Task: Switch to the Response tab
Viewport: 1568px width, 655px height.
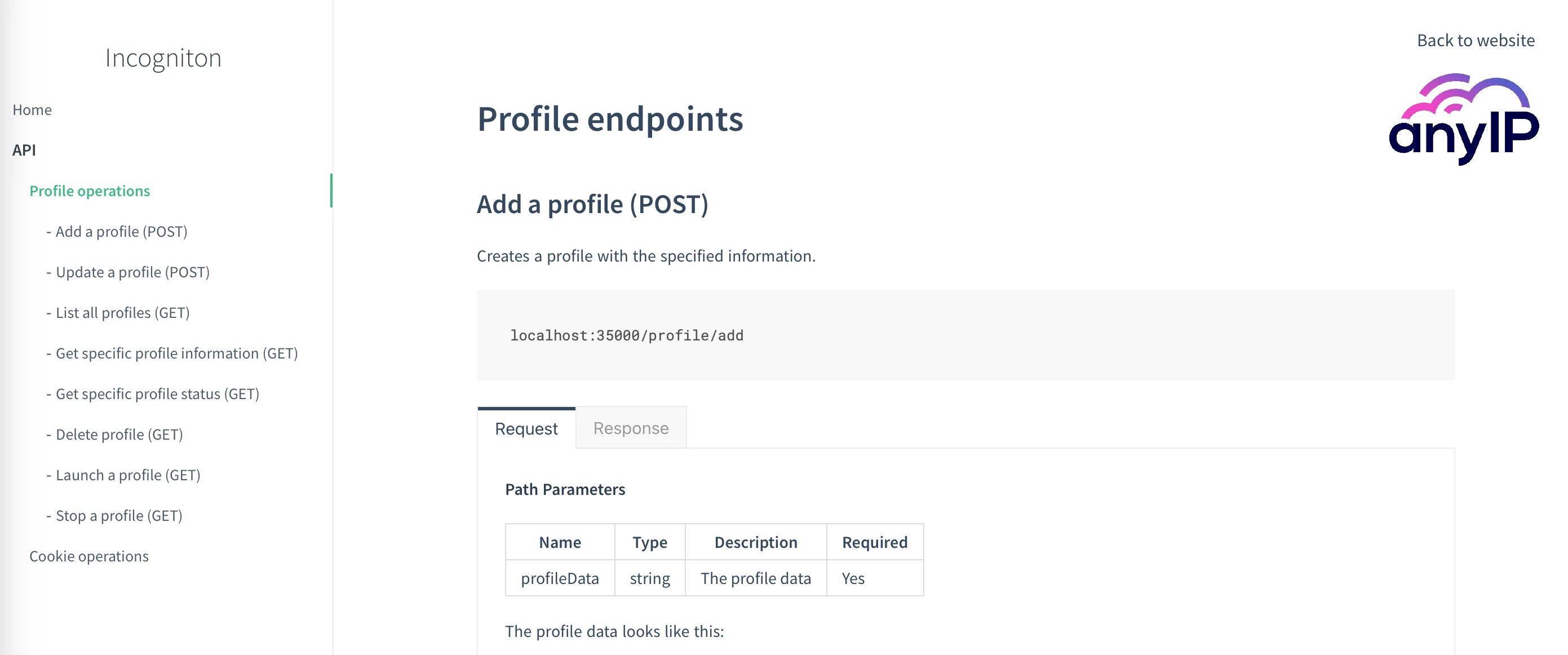Action: click(x=631, y=428)
